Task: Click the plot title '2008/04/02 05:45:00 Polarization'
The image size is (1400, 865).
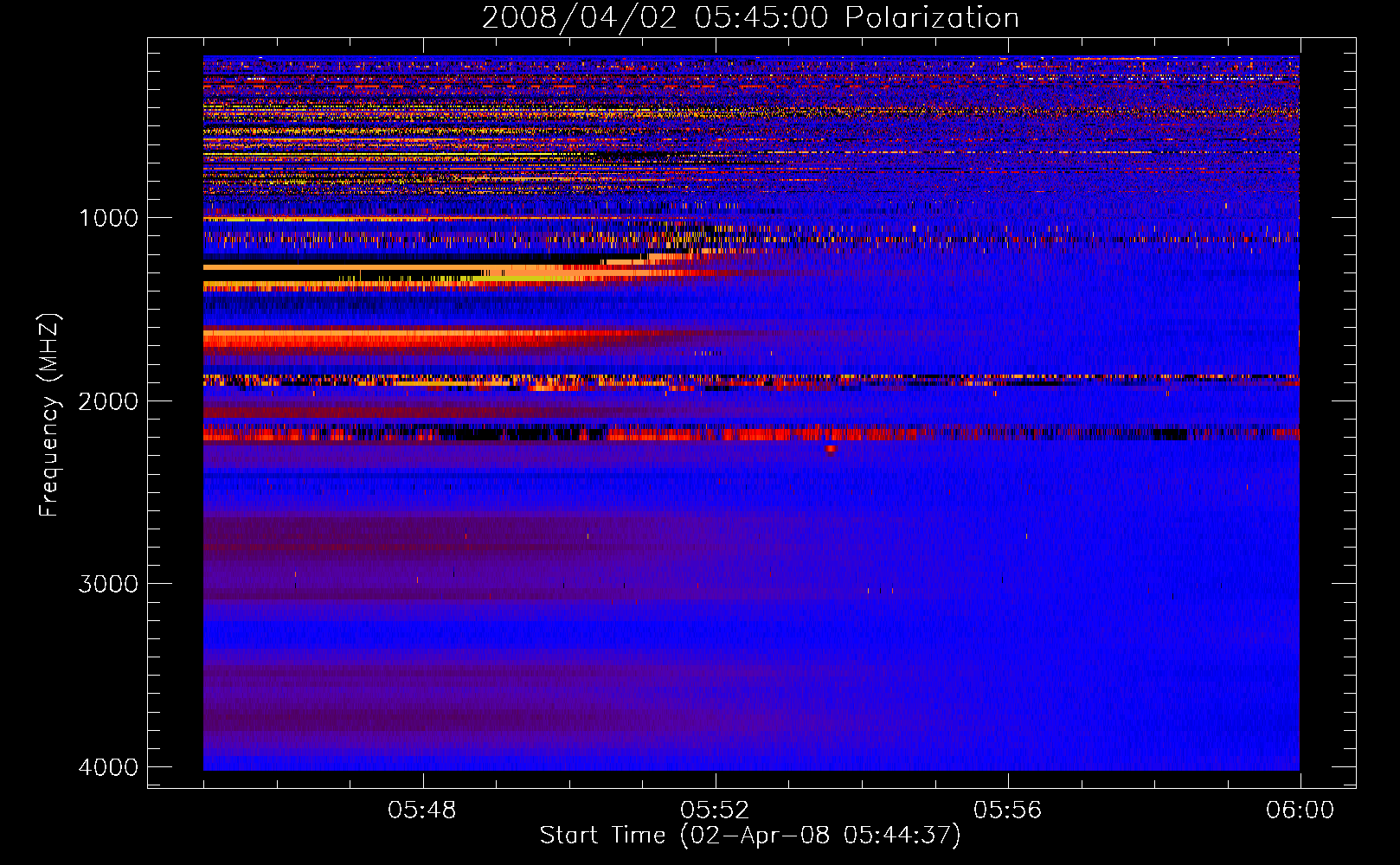Action: click(x=750, y=18)
